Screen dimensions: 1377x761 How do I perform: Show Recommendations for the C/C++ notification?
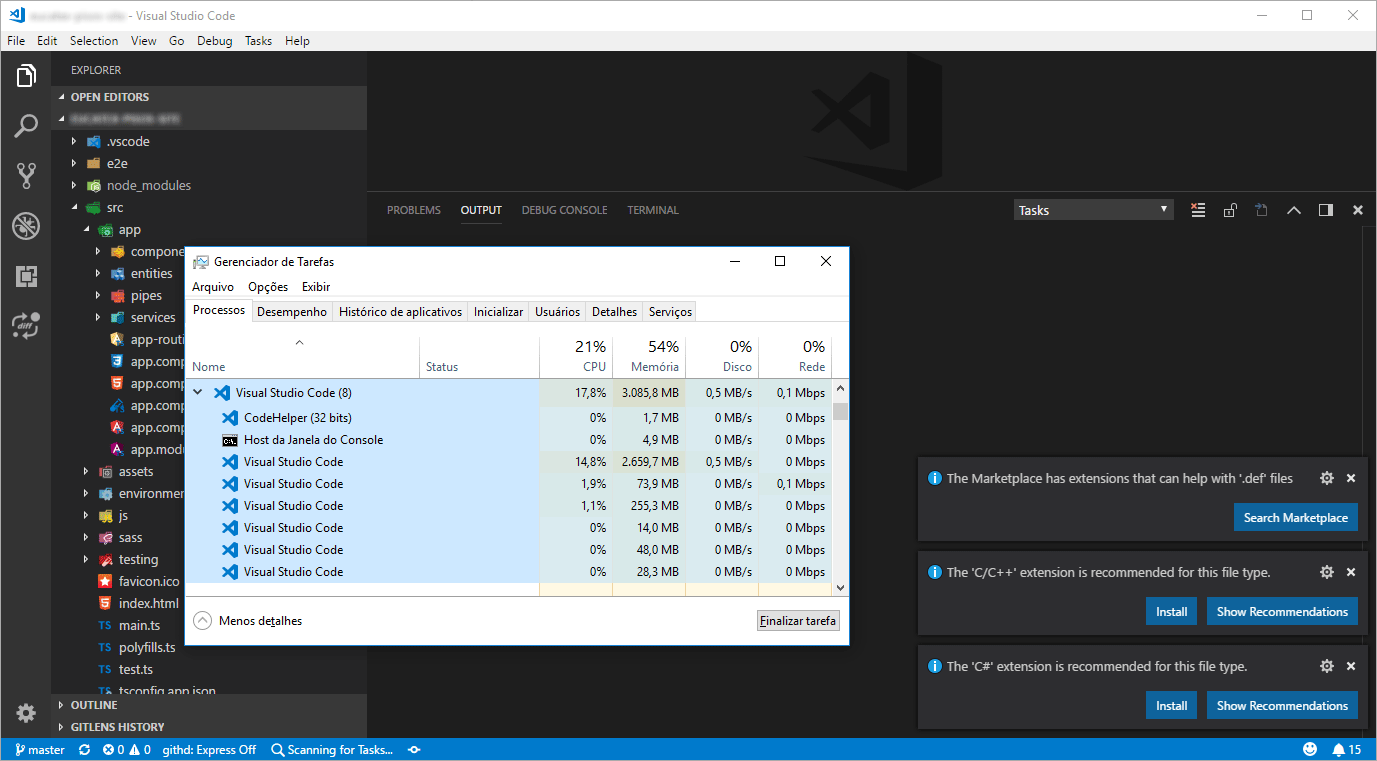(1282, 611)
